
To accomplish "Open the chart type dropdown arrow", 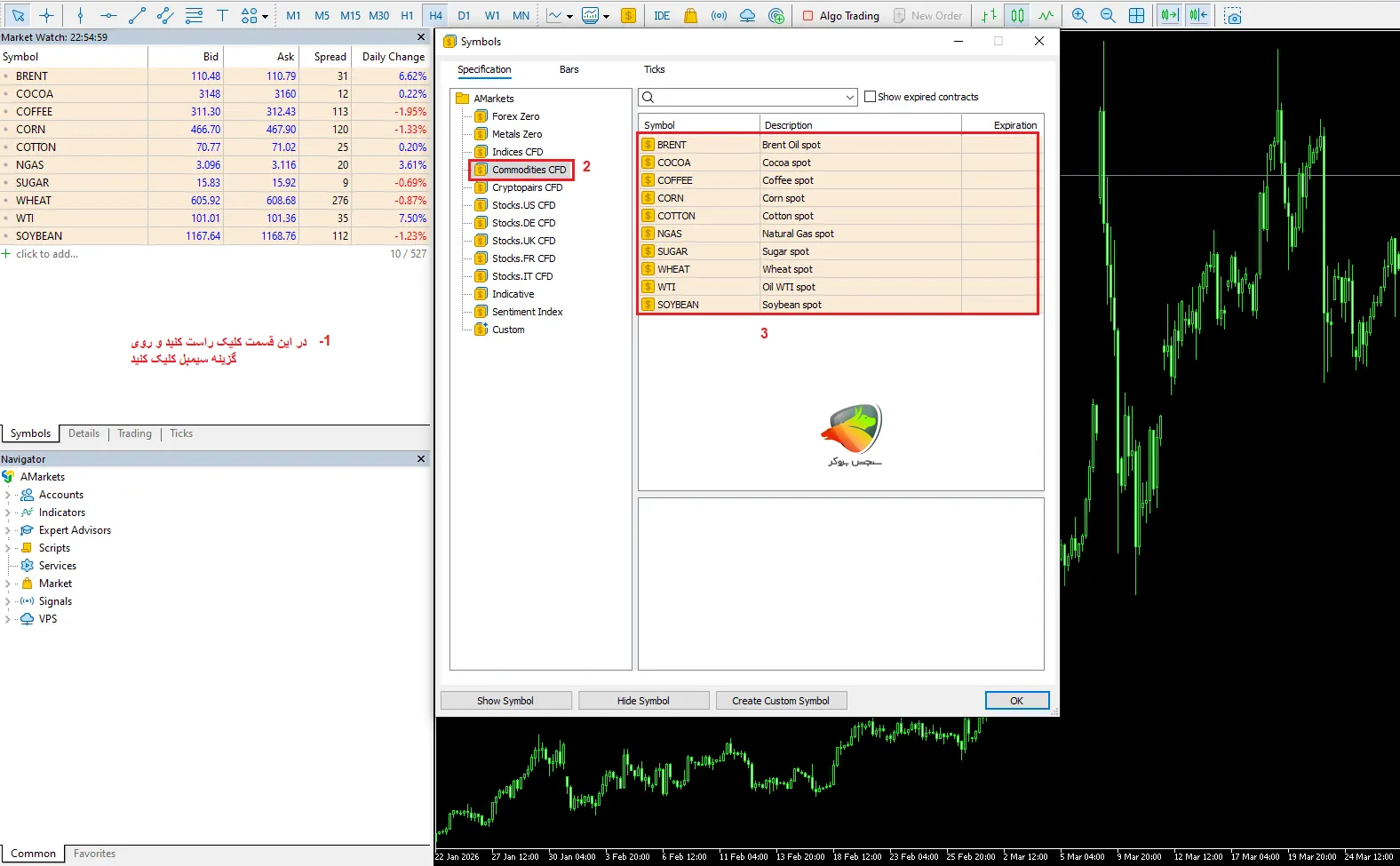I will tap(569, 16).
